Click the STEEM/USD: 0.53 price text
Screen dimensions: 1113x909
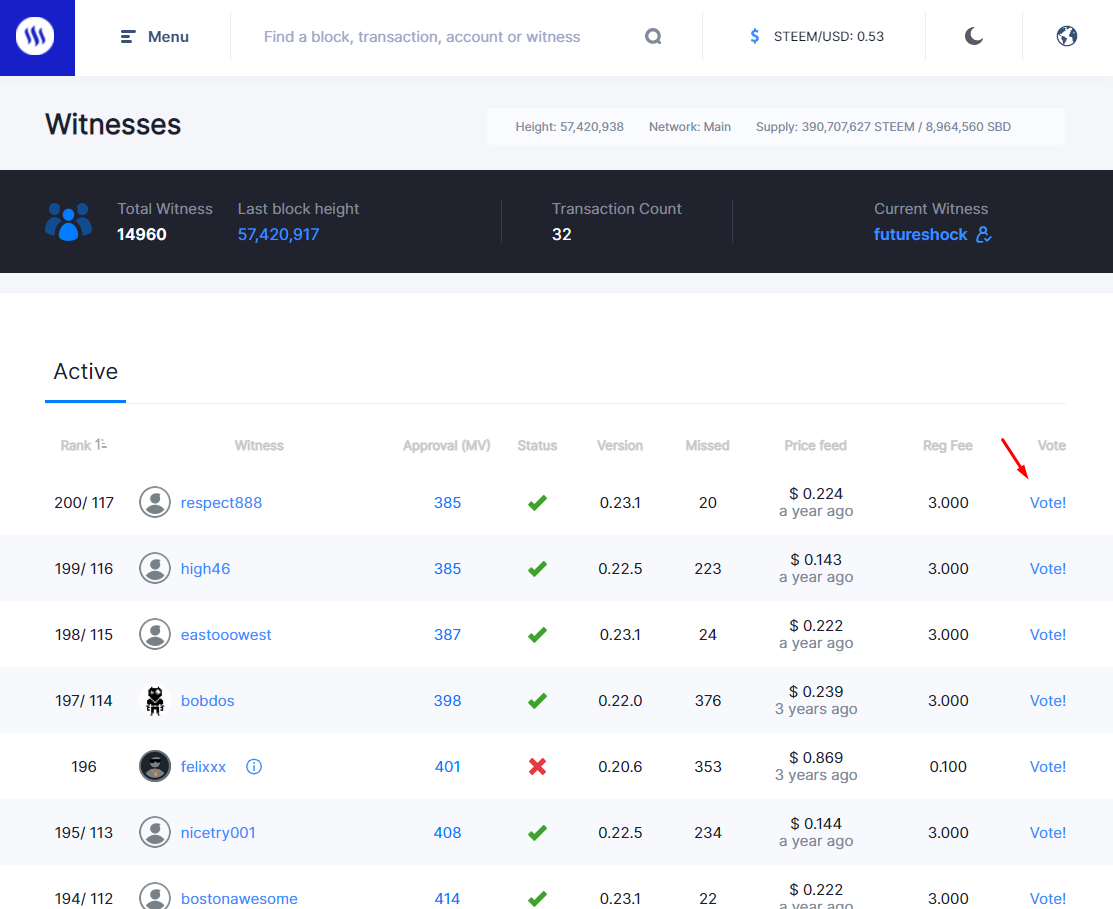(x=828, y=37)
